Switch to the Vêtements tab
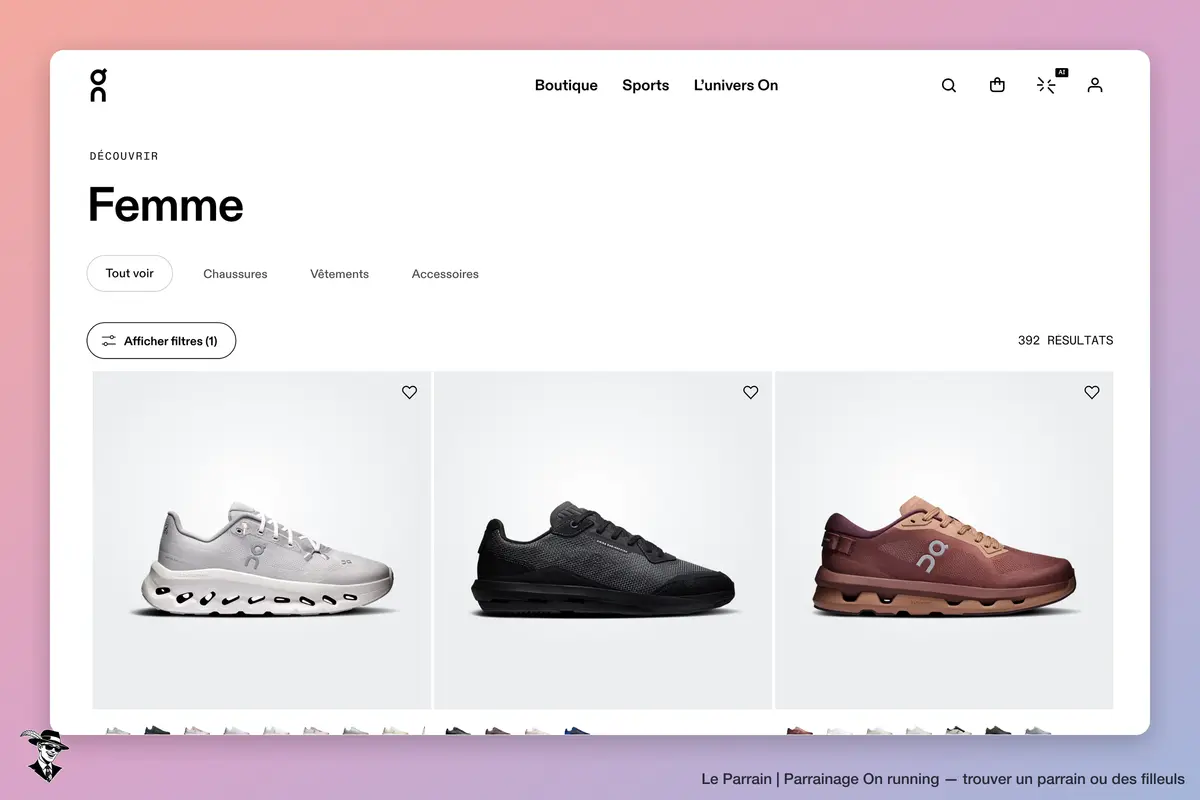 340,274
